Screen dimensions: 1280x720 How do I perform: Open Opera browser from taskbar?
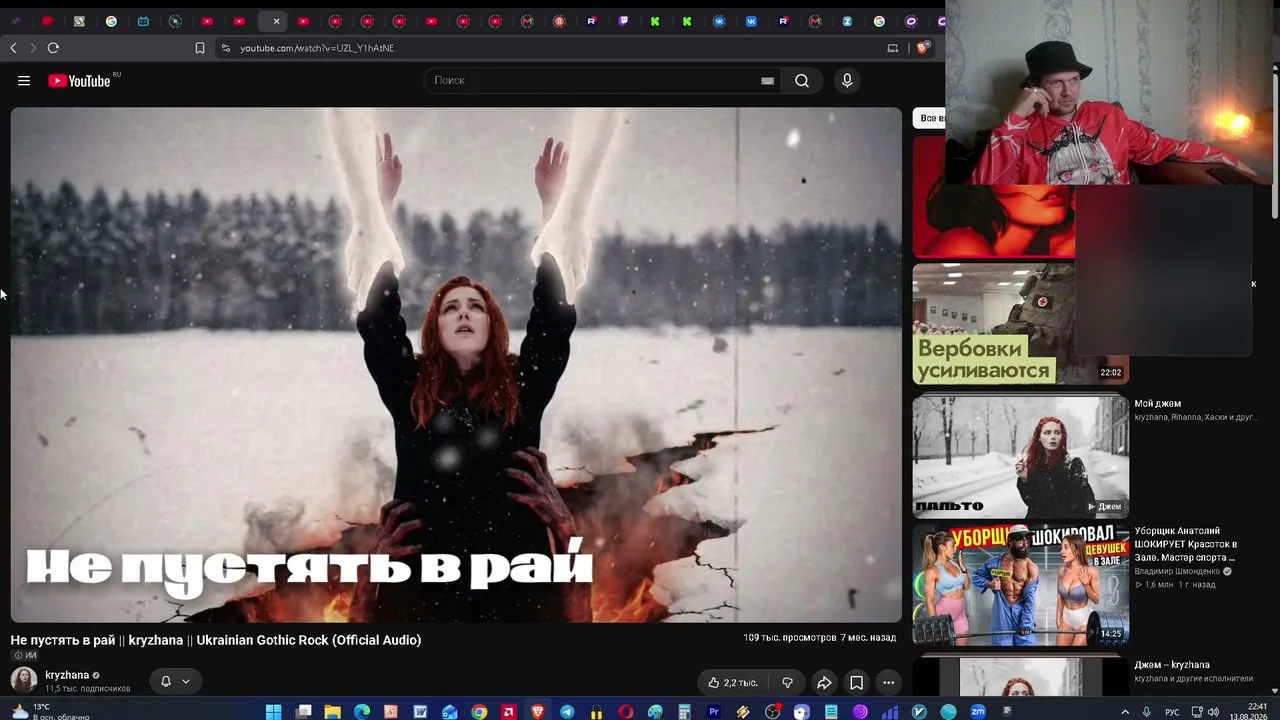point(626,712)
